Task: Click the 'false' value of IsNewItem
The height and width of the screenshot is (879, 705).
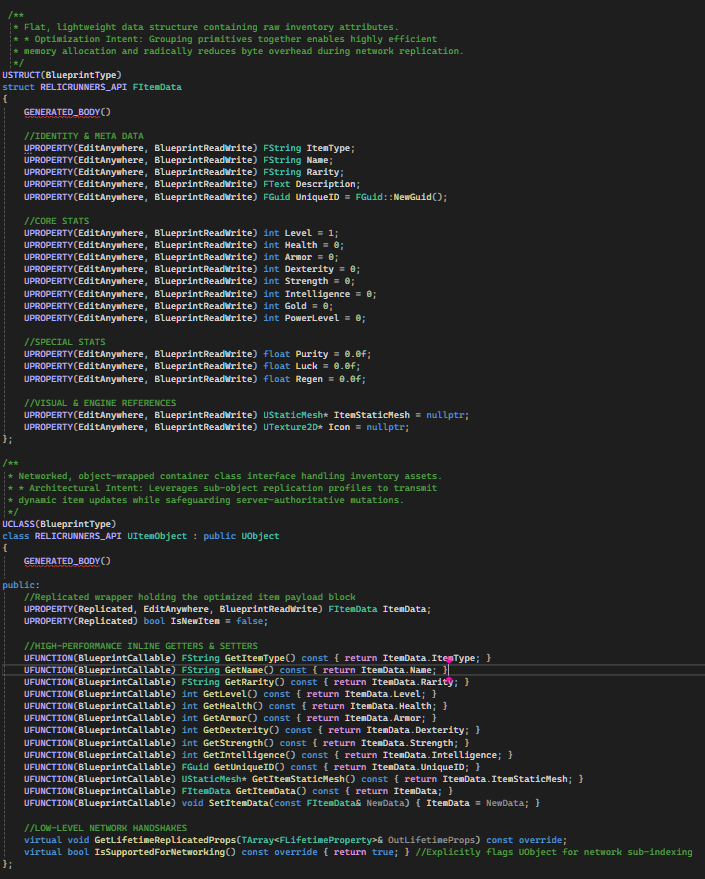Action: (249, 621)
